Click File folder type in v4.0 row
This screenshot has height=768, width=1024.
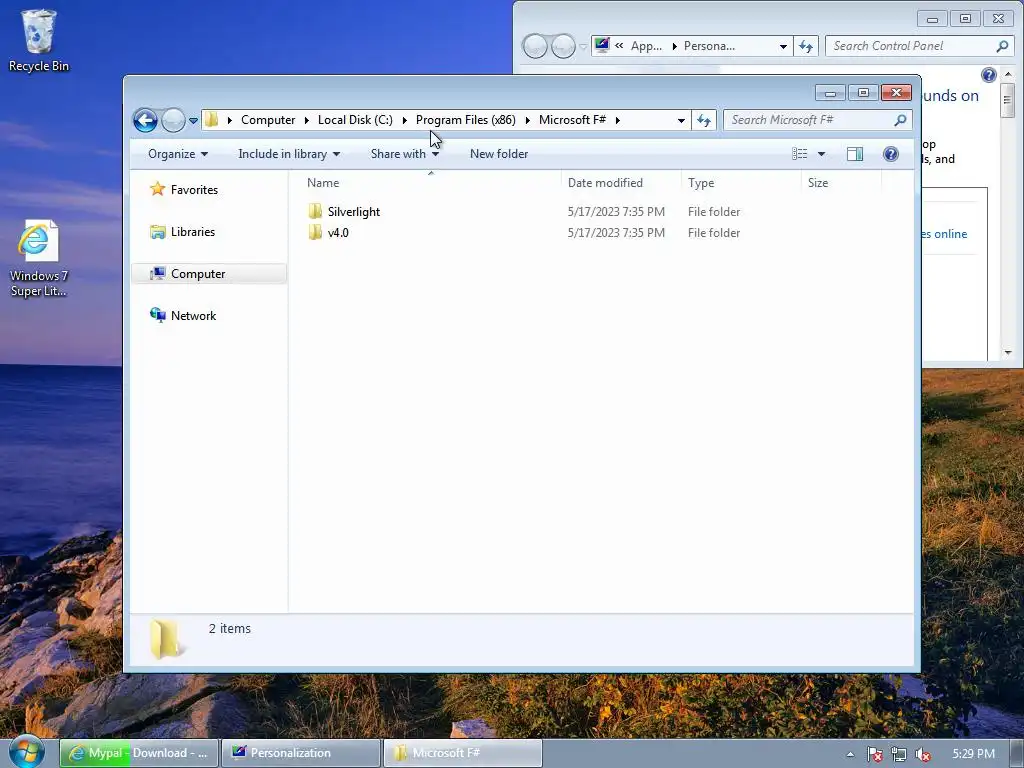714,233
